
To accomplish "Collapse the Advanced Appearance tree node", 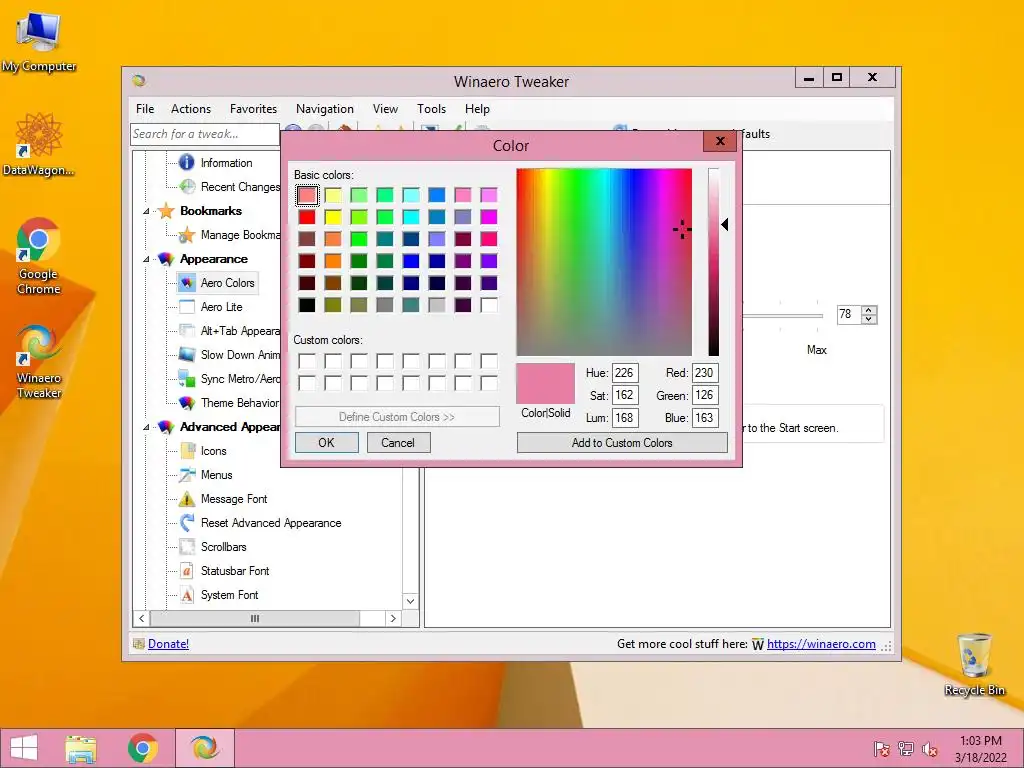I will (x=146, y=427).
